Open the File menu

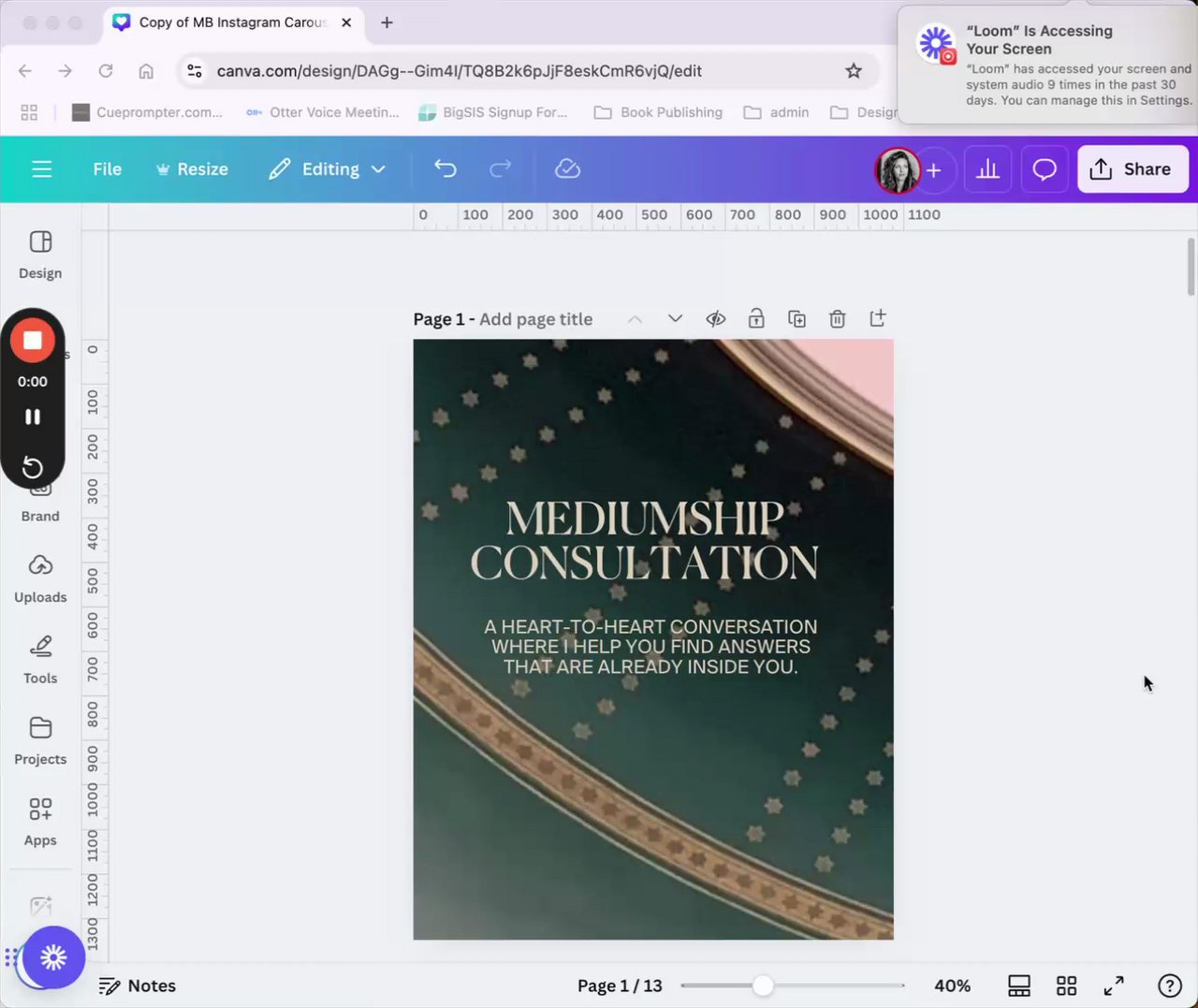tap(108, 169)
